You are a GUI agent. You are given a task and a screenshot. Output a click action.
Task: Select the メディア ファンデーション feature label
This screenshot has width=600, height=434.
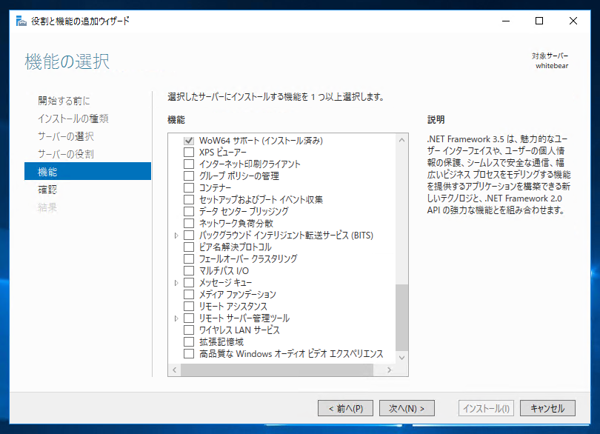pos(238,295)
